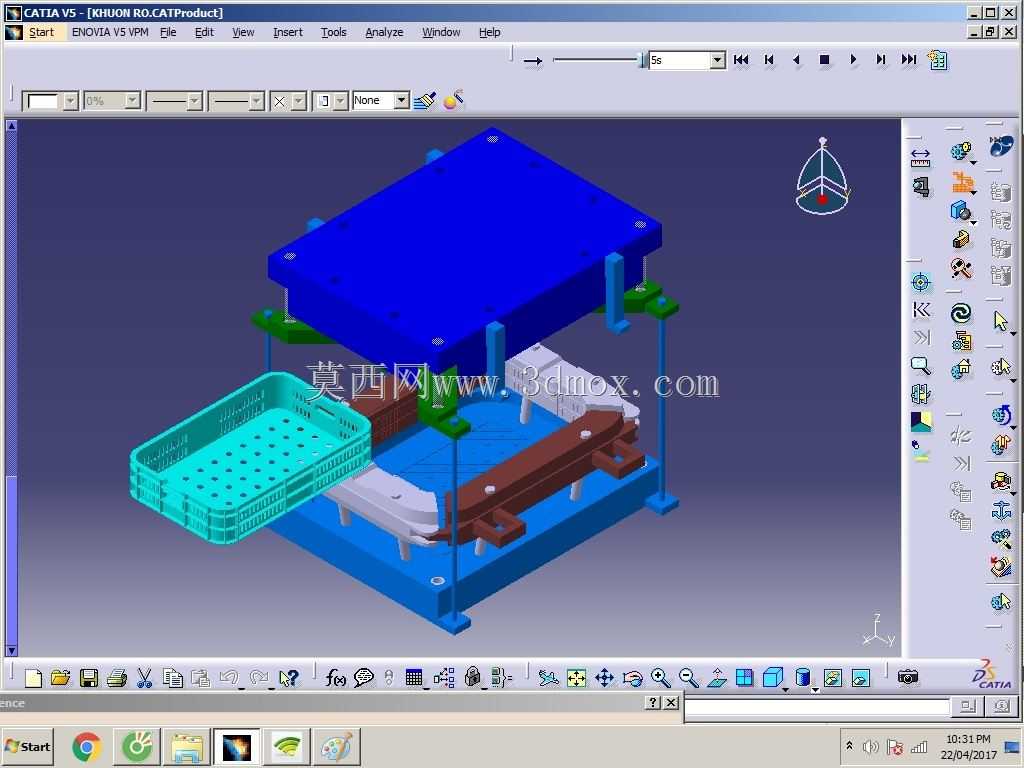
Task: Open the Start menu in CATIA
Action: [41, 32]
